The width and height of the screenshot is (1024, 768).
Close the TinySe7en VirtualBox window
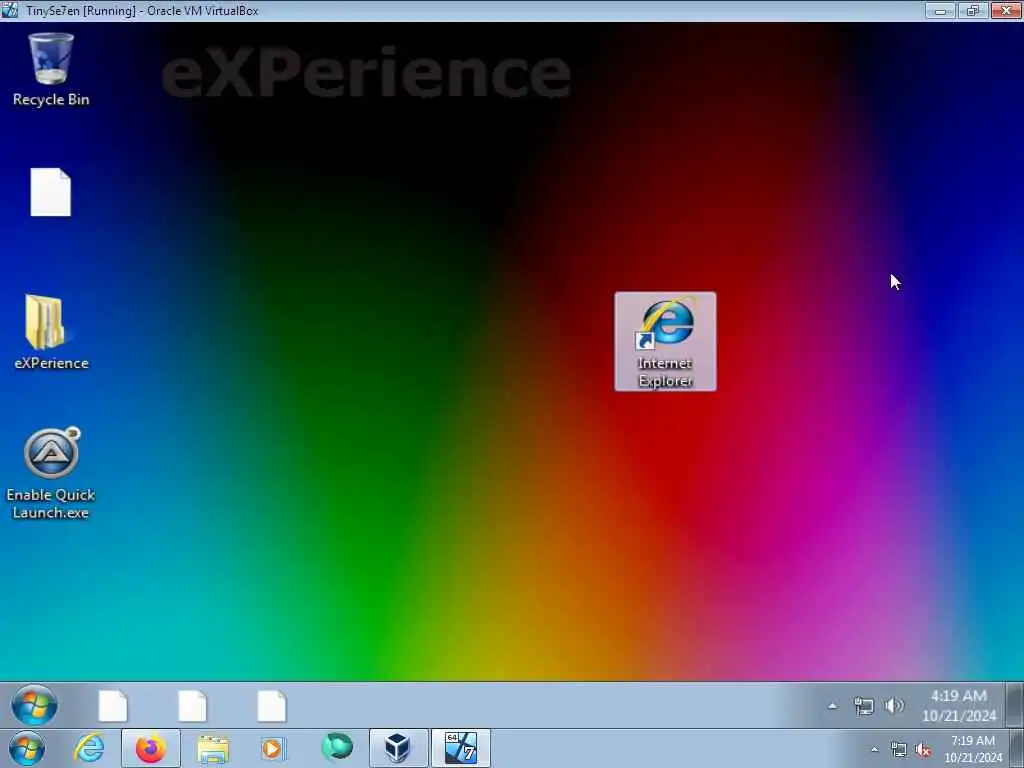tap(1006, 10)
